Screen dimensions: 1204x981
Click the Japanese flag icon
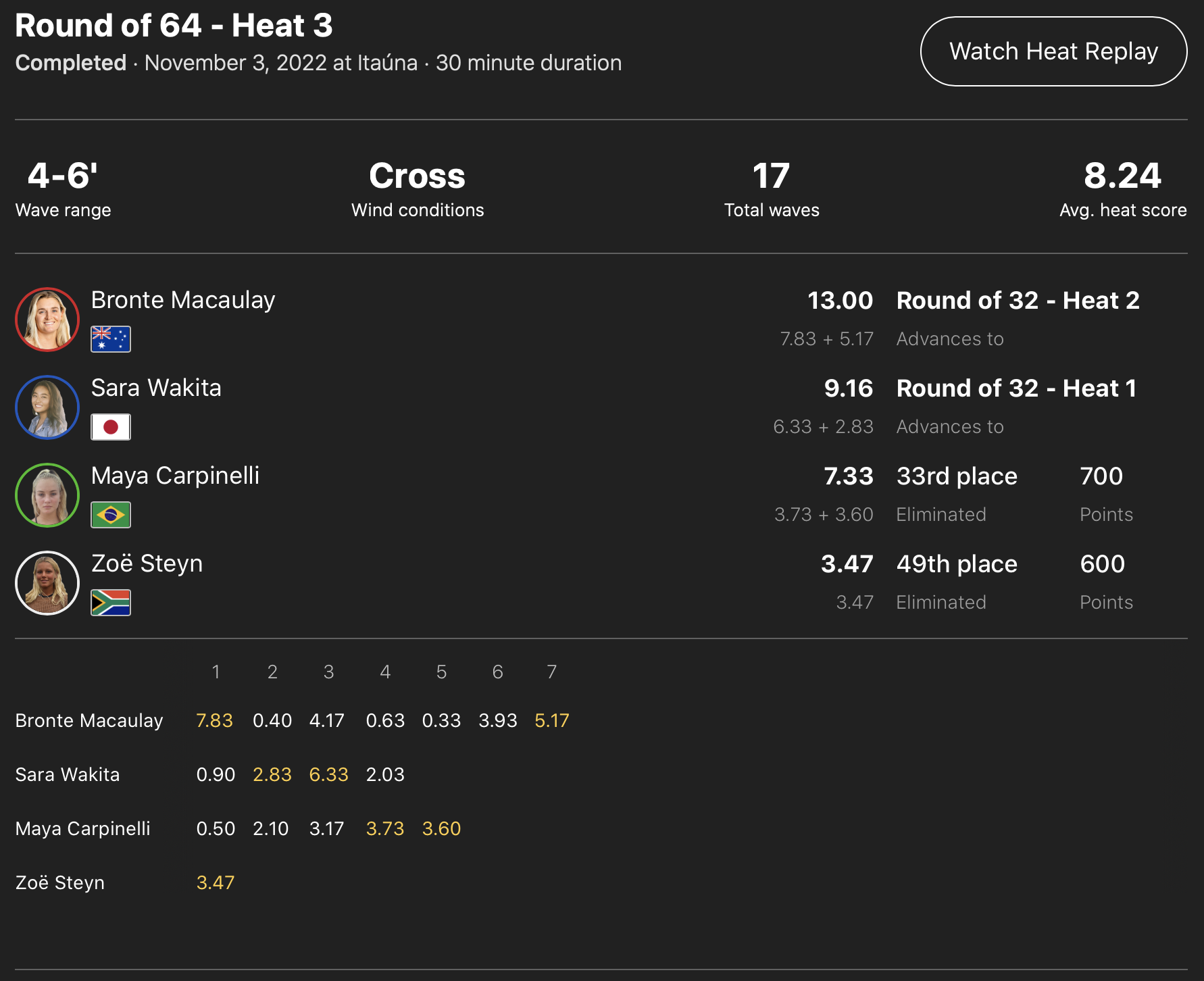click(x=111, y=427)
